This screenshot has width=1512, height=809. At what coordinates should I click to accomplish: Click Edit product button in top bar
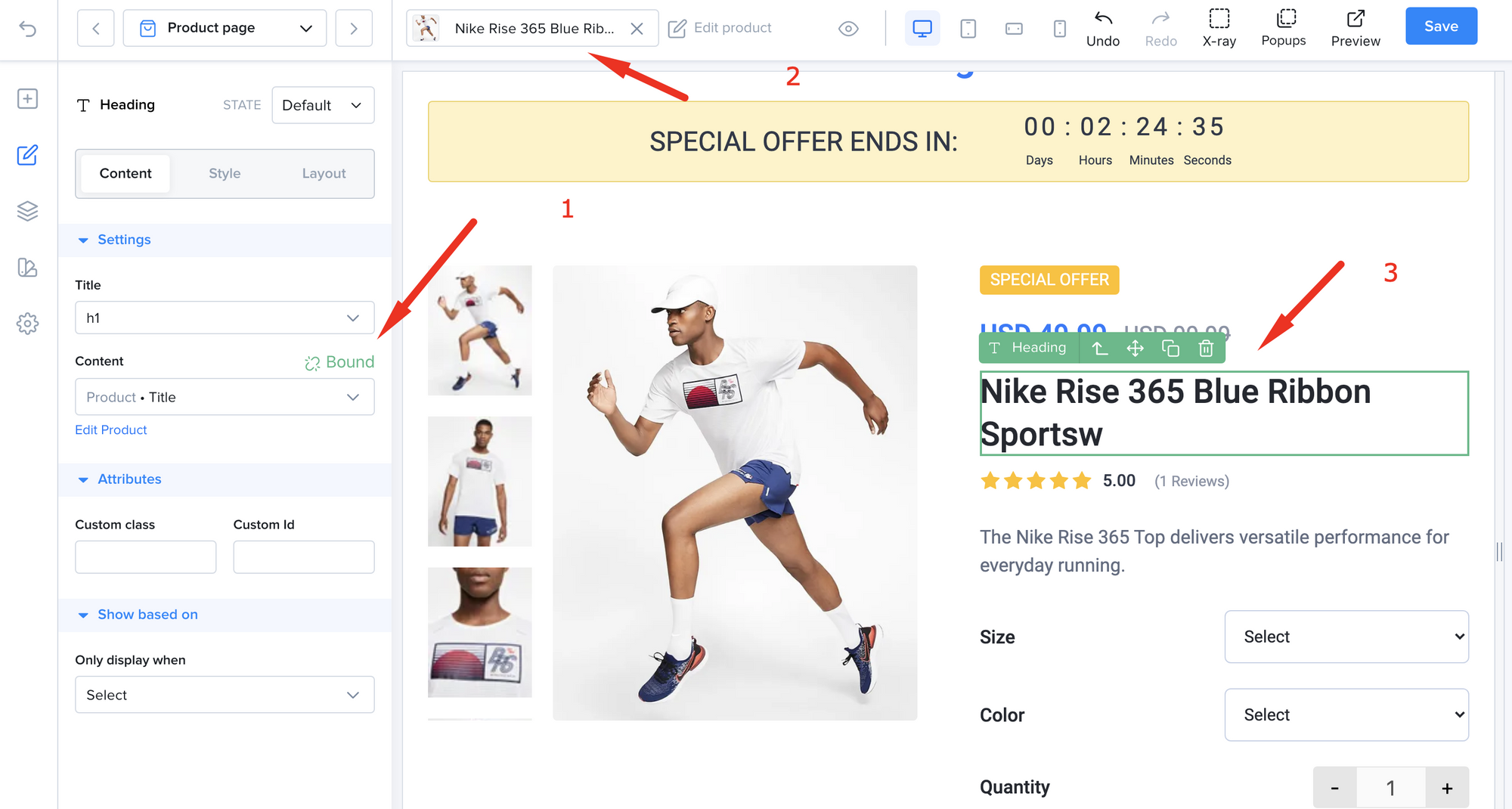pos(720,28)
